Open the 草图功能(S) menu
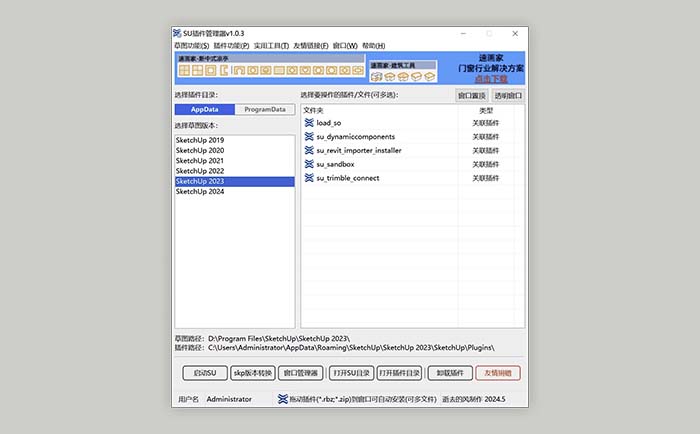This screenshot has width=700, height=434. click(192, 46)
